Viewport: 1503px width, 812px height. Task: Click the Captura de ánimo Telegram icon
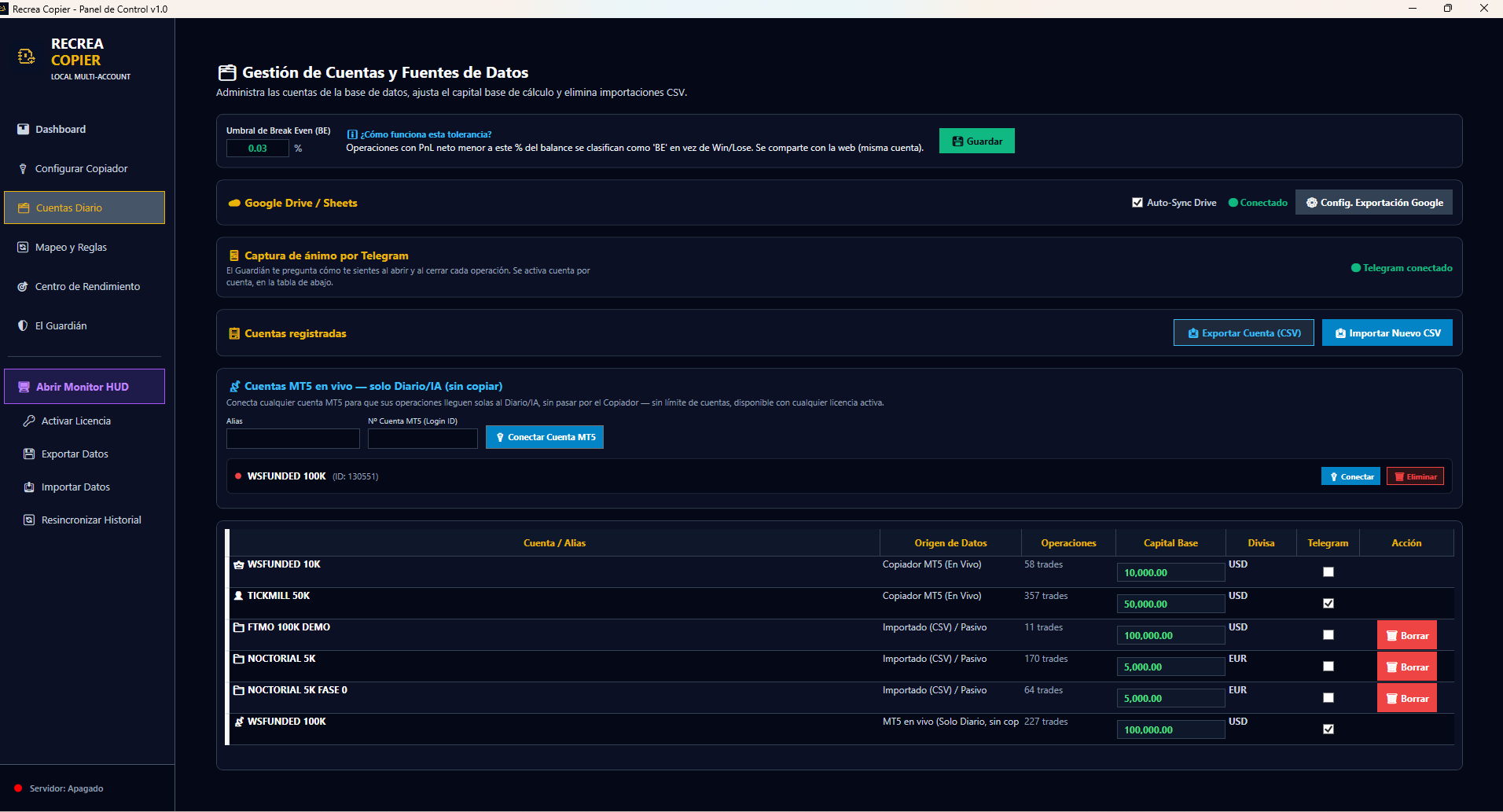[x=234, y=255]
